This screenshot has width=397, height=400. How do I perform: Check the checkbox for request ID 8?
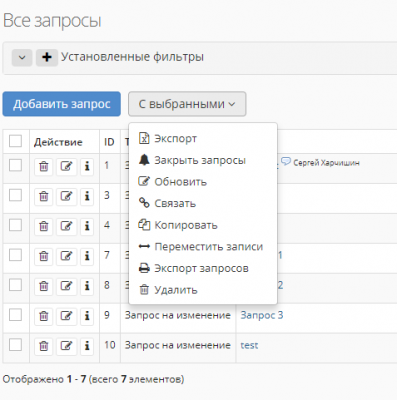[x=15, y=285]
